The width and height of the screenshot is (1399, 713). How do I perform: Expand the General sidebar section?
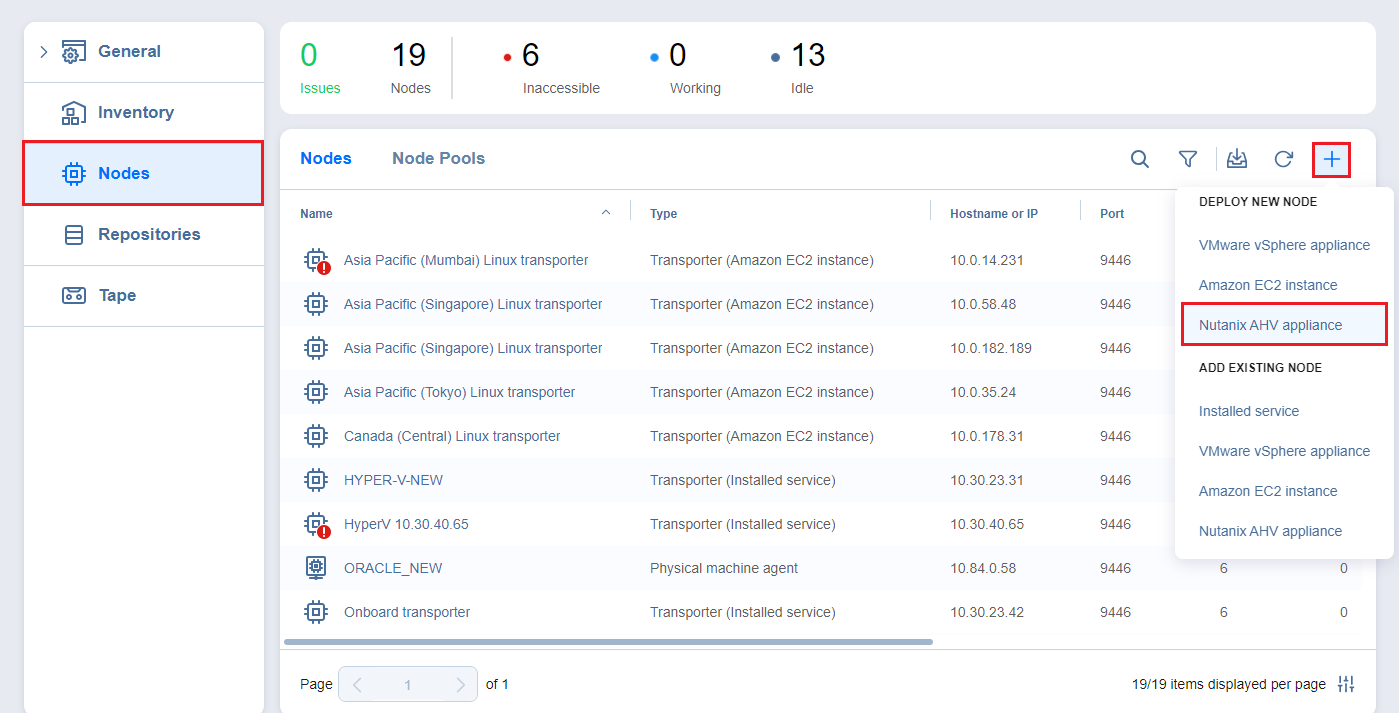point(43,52)
